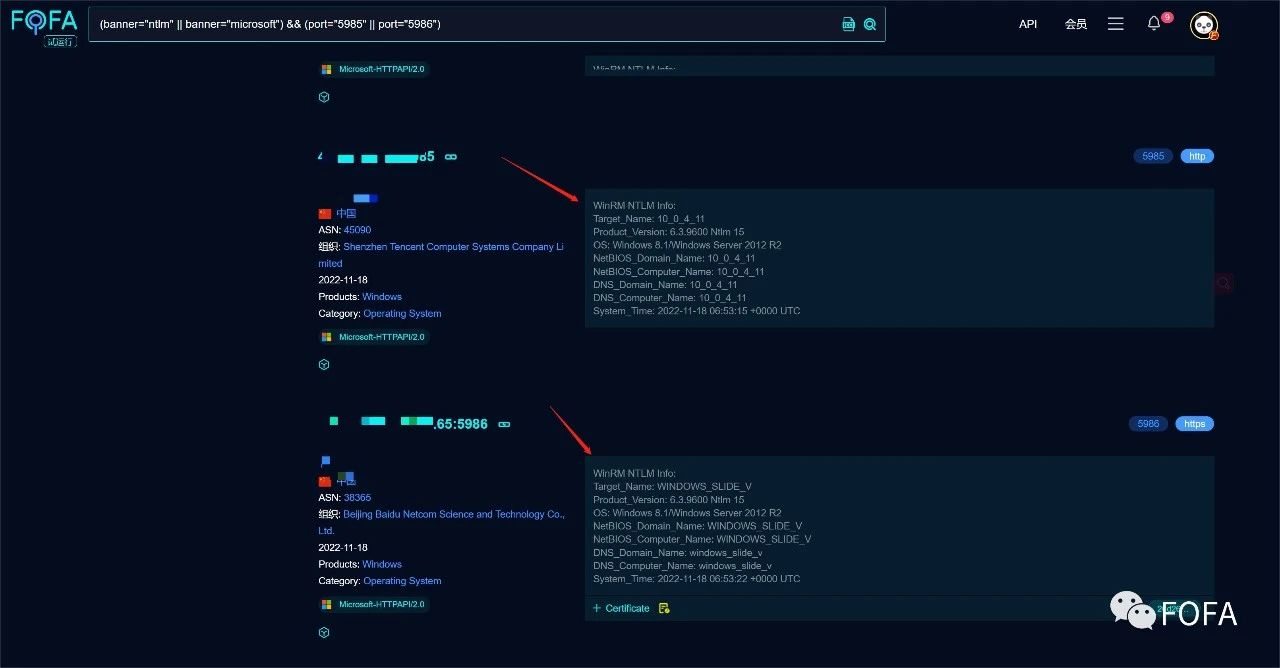Screen dimensions: 1280x668
Task: Click Microsoft-HTTPAPI/2.0 tag in top result
Action: (x=374, y=69)
